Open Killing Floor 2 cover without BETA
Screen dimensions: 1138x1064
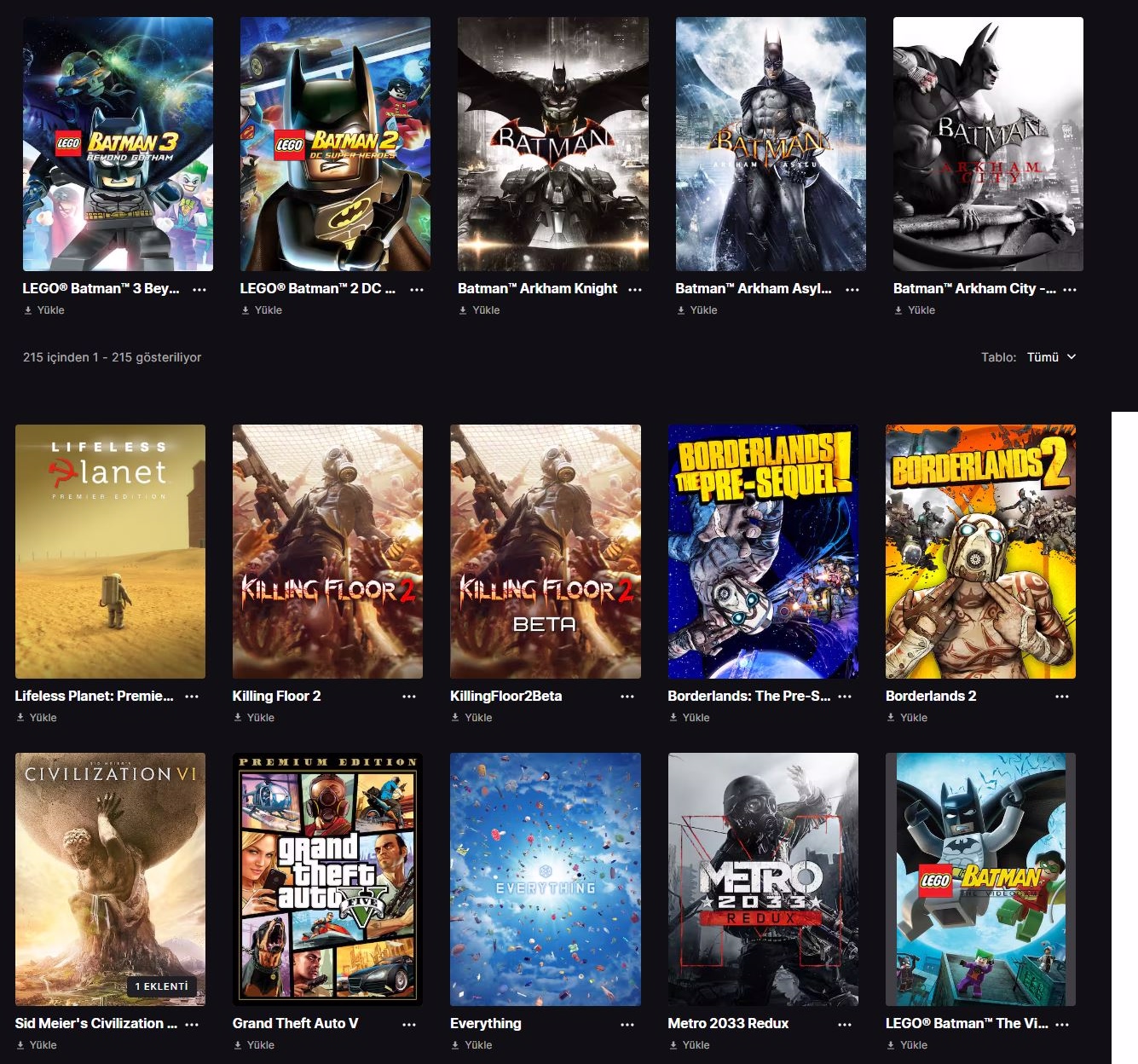point(327,552)
